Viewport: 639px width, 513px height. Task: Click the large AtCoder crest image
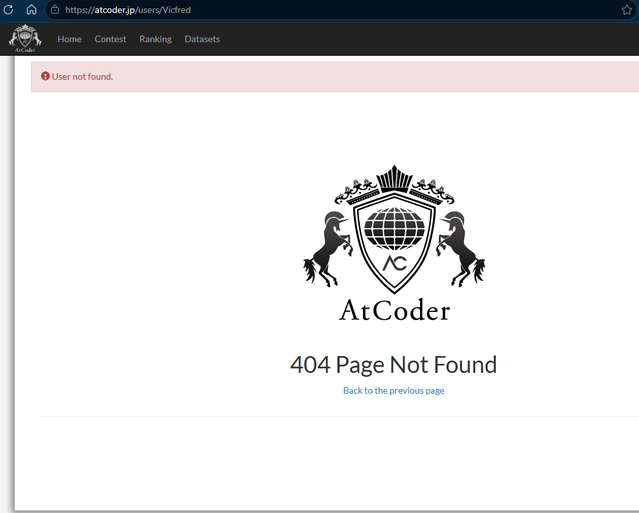point(394,243)
